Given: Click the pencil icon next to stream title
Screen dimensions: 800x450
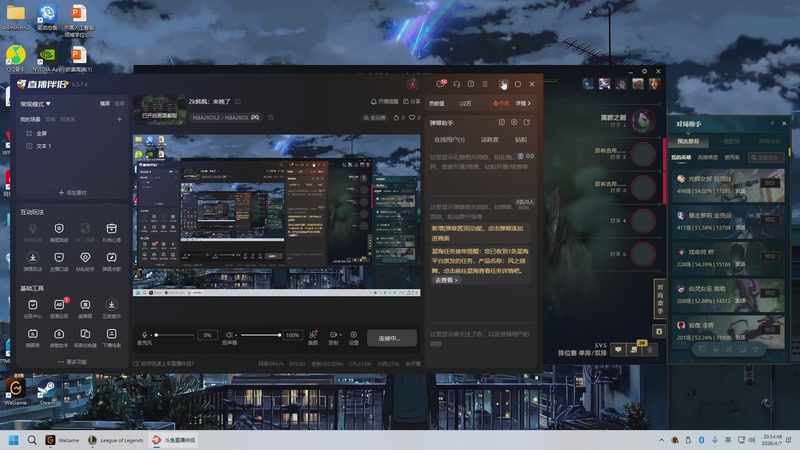Looking at the screenshot, I should (238, 102).
